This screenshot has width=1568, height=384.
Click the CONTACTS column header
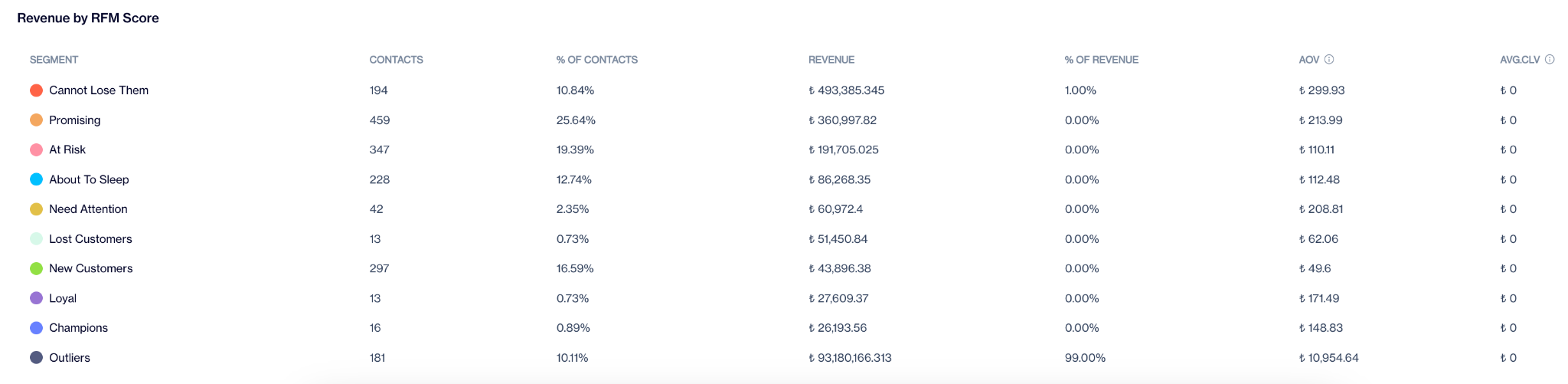point(396,60)
